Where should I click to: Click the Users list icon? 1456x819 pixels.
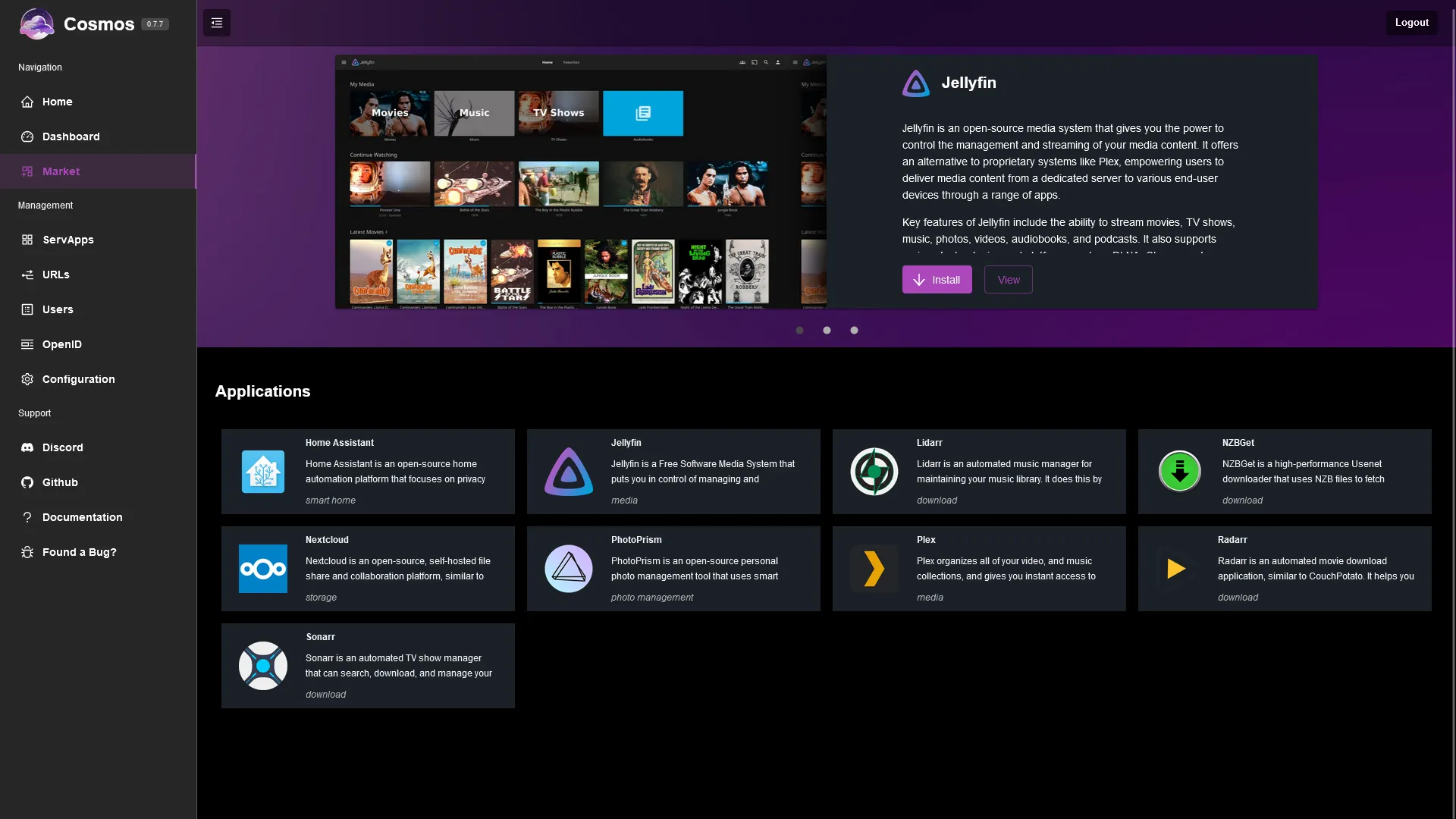coord(27,309)
